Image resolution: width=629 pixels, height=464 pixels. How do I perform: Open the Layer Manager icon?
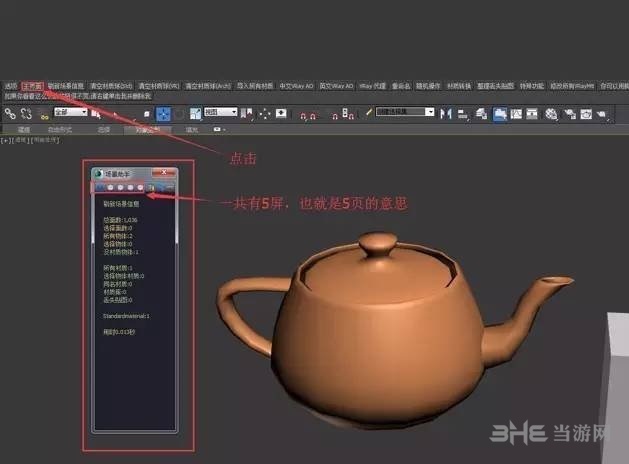click(x=481, y=114)
